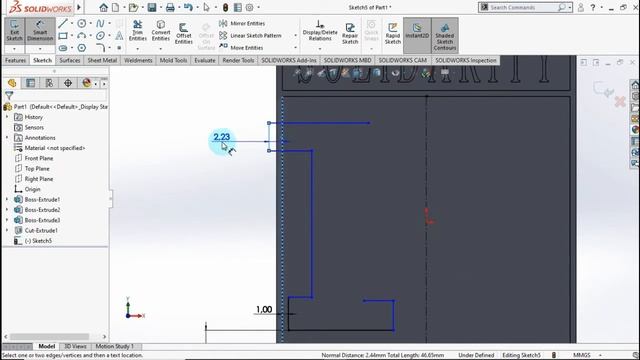This screenshot has width=640, height=360.
Task: Open Display/Delete Relations
Action: point(320,31)
